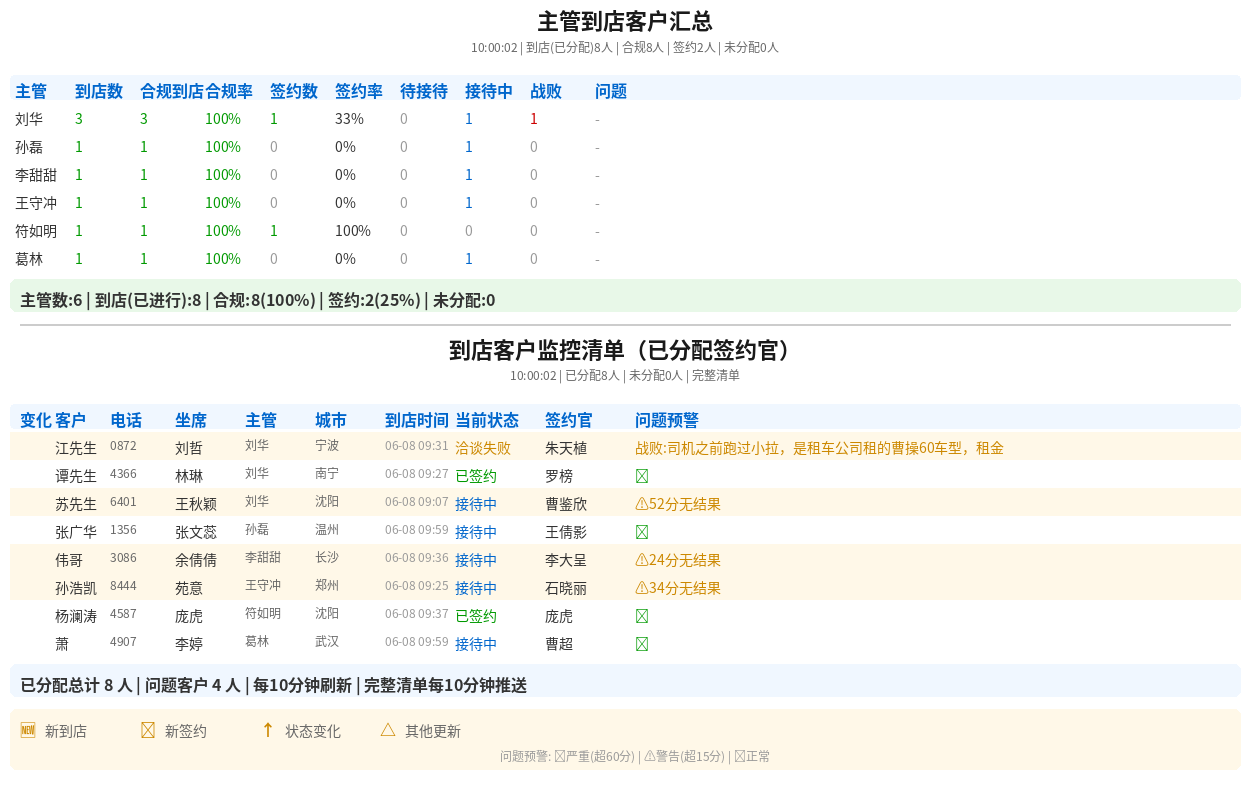Click phone number 0872
Image resolution: width=1250 pixels, height=812 pixels.
click(x=123, y=445)
